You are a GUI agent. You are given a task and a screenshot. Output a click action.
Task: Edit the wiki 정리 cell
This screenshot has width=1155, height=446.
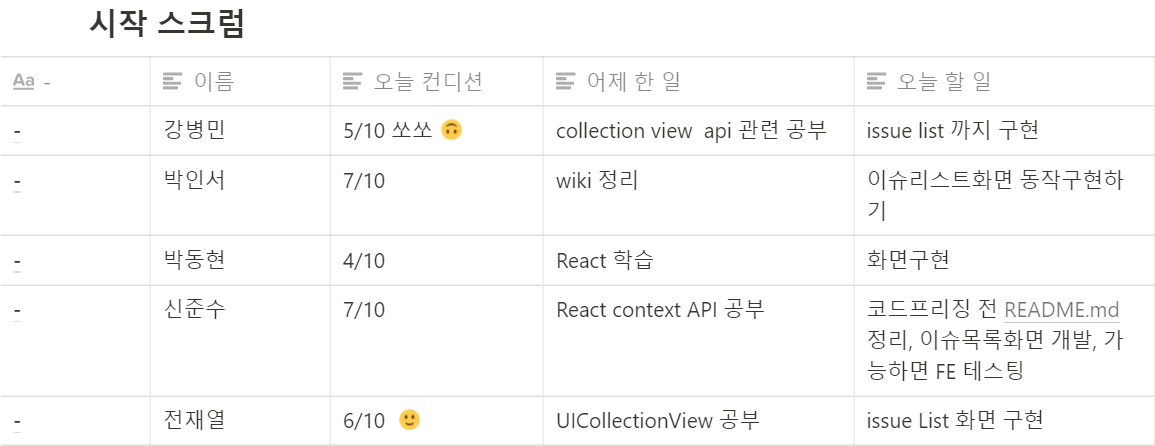[699, 195]
